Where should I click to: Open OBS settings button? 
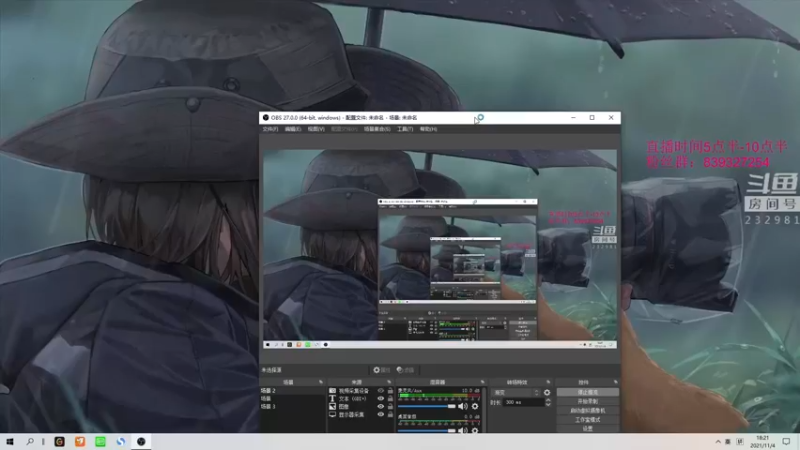[588, 429]
